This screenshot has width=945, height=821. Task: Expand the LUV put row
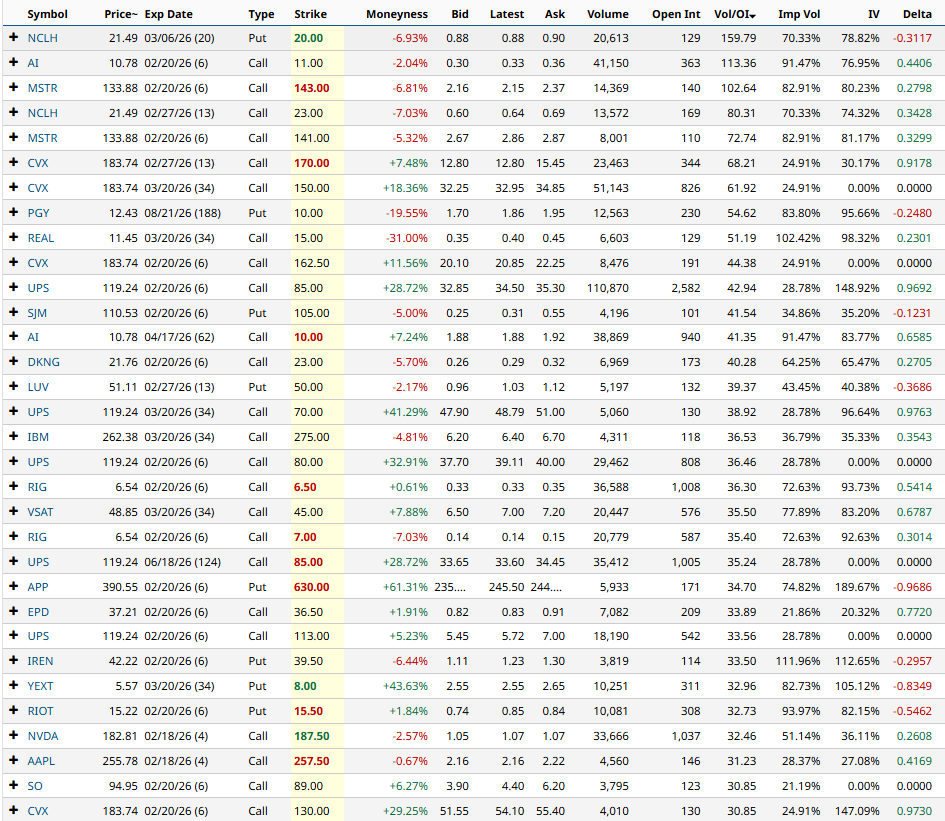click(x=13, y=386)
